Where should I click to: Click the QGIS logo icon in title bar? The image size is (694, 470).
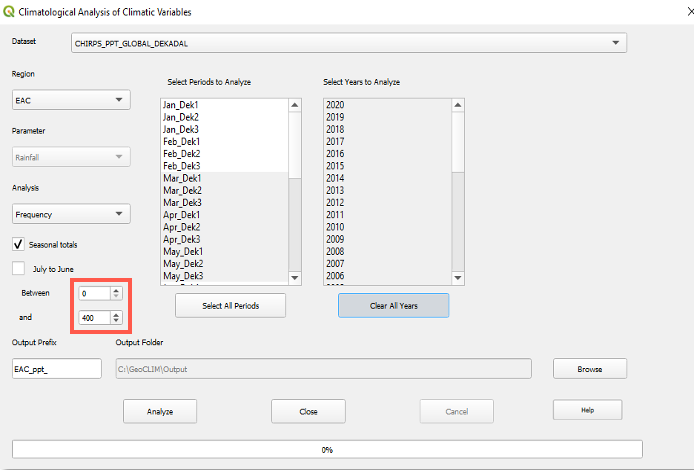[x=10, y=12]
